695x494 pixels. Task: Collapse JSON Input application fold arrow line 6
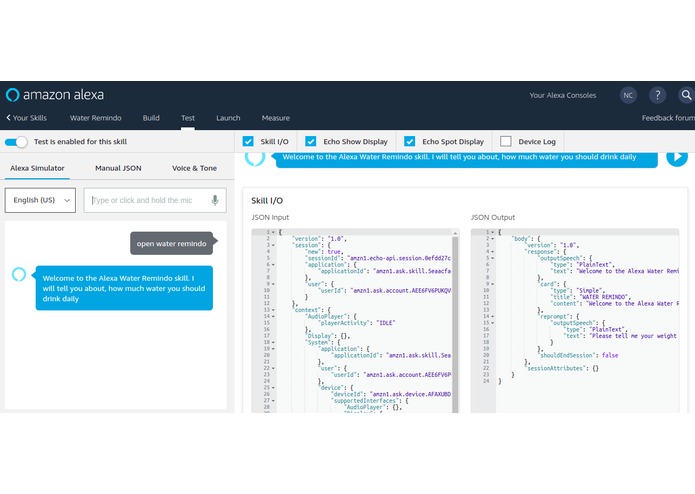(x=273, y=265)
